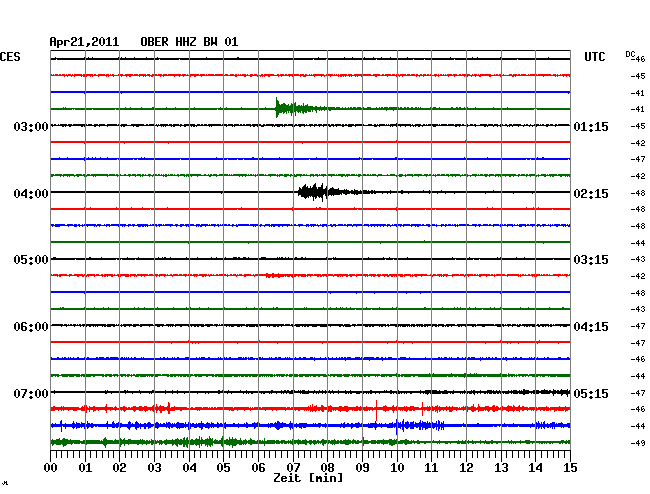Select the 07:00 local time label
Screen dimensions: 650x494
(31, 393)
